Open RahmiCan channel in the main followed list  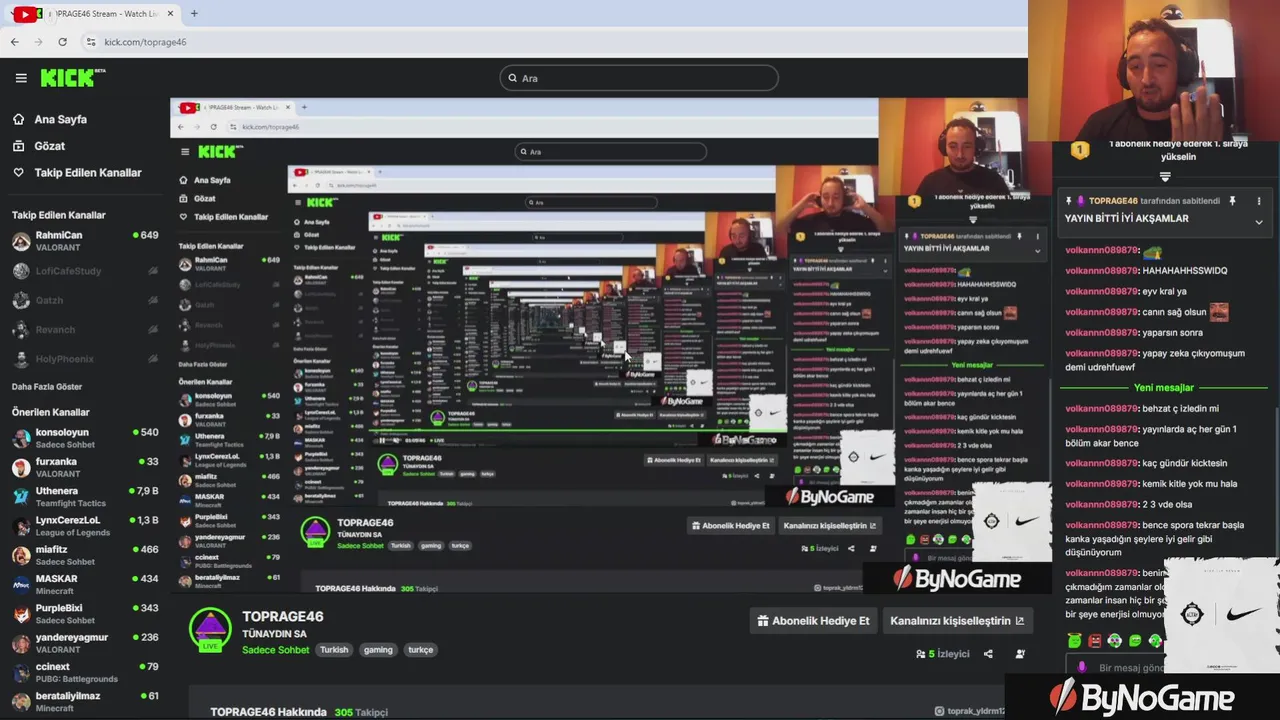coord(85,241)
